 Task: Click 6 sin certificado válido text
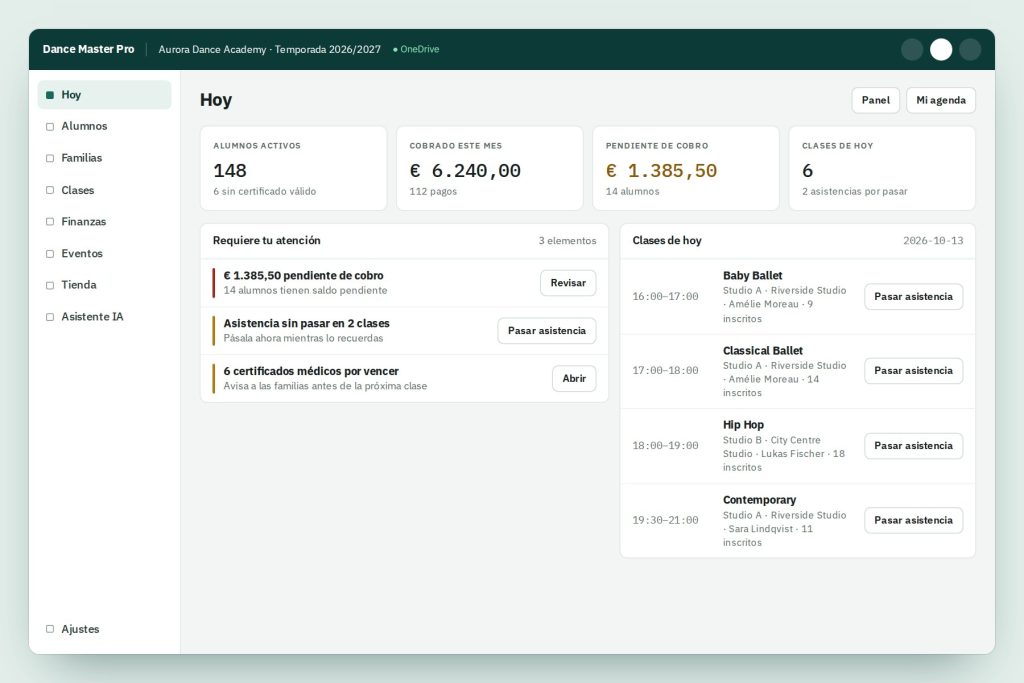(x=264, y=191)
